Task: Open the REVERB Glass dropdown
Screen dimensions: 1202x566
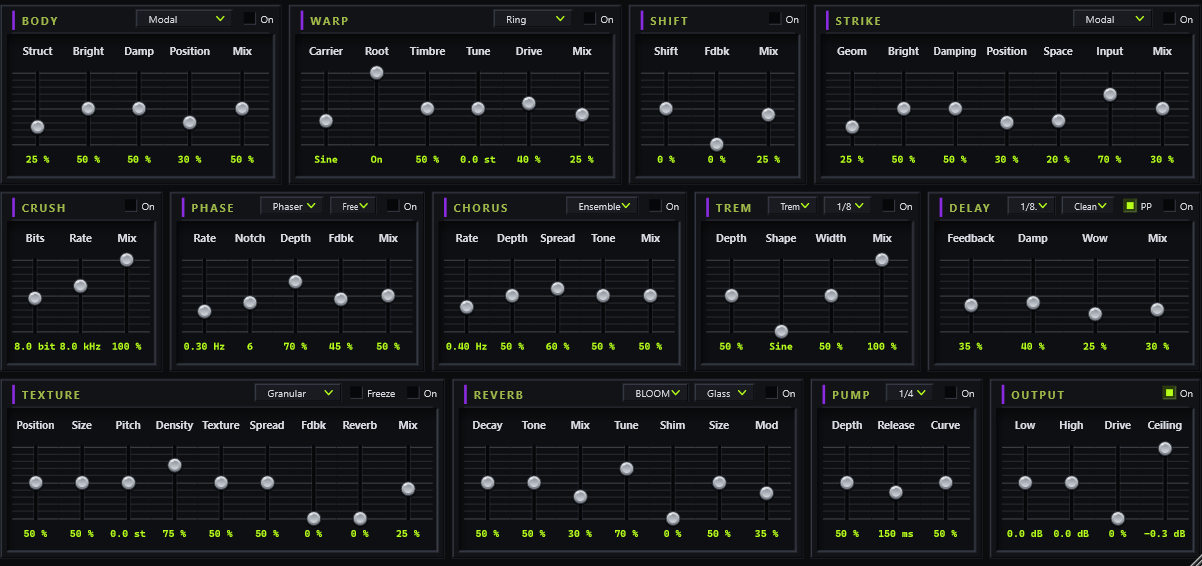Action: point(725,393)
